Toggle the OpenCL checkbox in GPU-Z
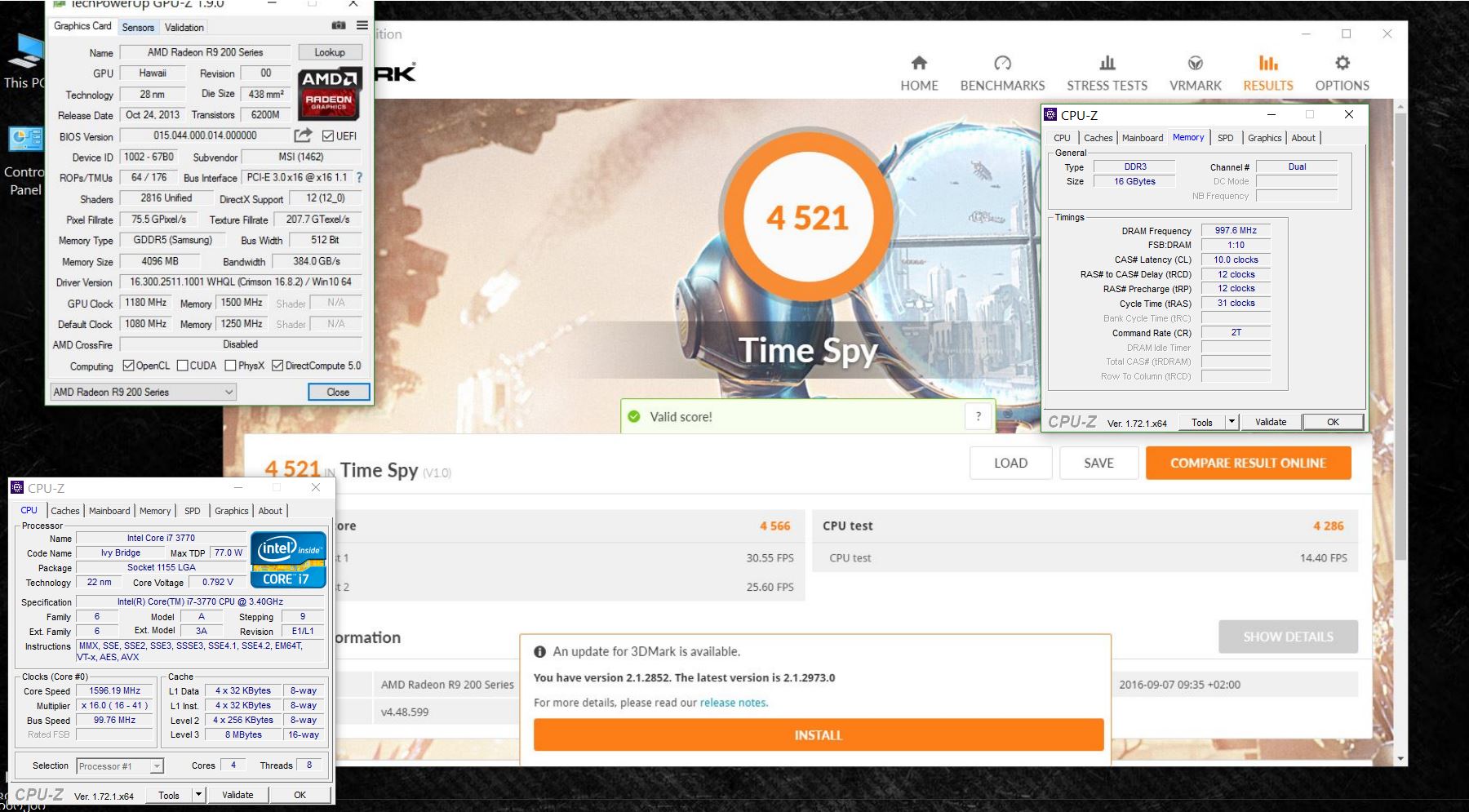The image size is (1469, 812). point(128,366)
